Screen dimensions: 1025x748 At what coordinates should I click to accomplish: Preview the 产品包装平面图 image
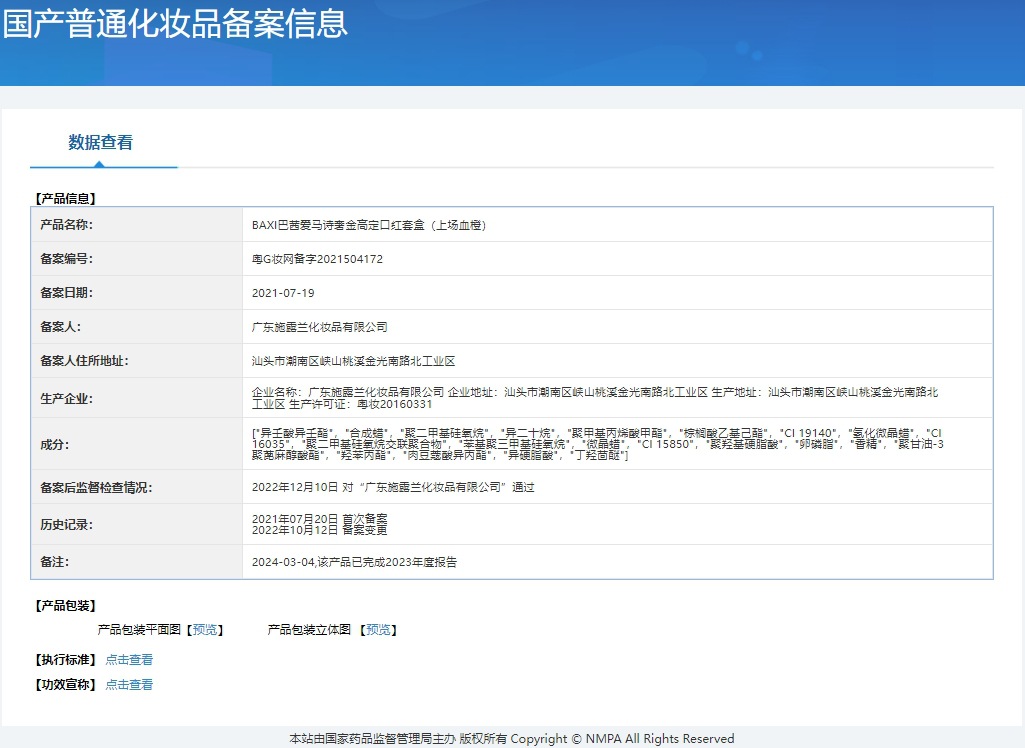[x=205, y=630]
